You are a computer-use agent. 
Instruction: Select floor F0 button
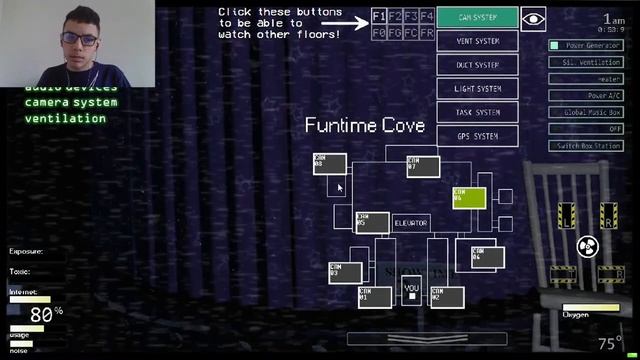[x=379, y=33]
